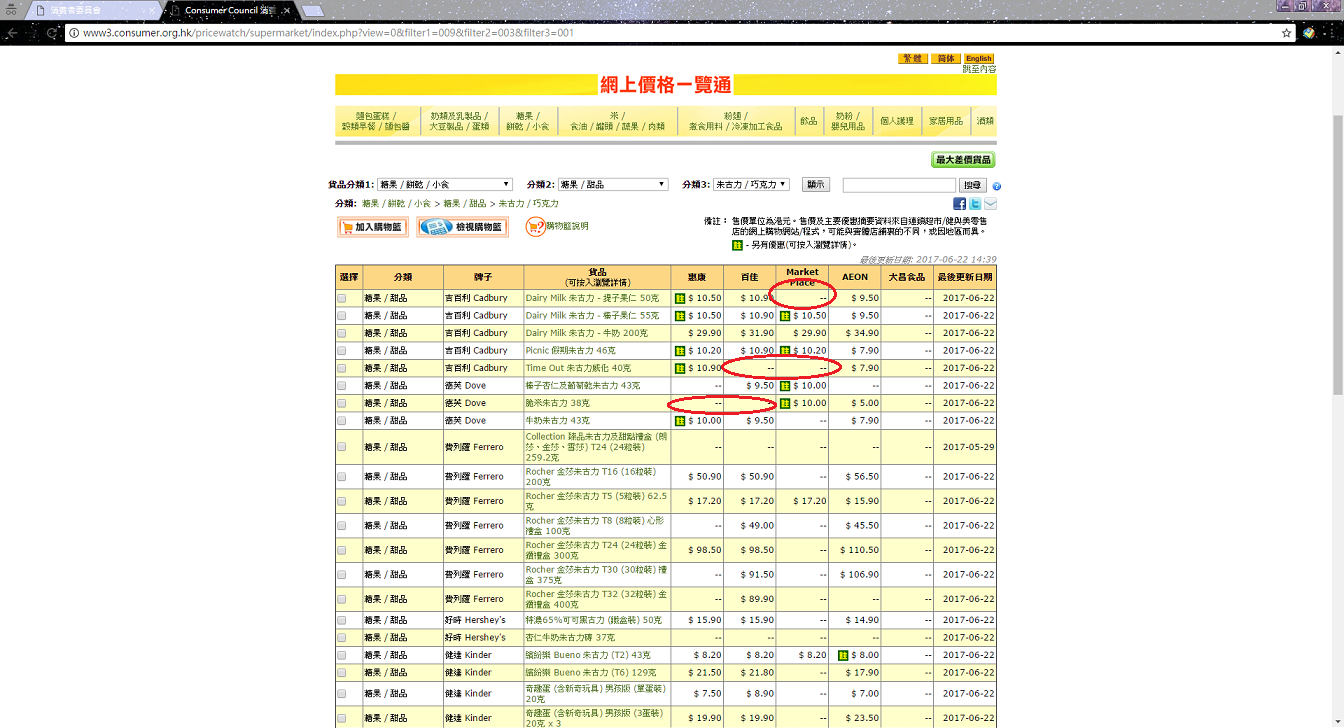
Task: Tick the checkbox for Kinder Bueno T2 43克
Action: click(342, 655)
